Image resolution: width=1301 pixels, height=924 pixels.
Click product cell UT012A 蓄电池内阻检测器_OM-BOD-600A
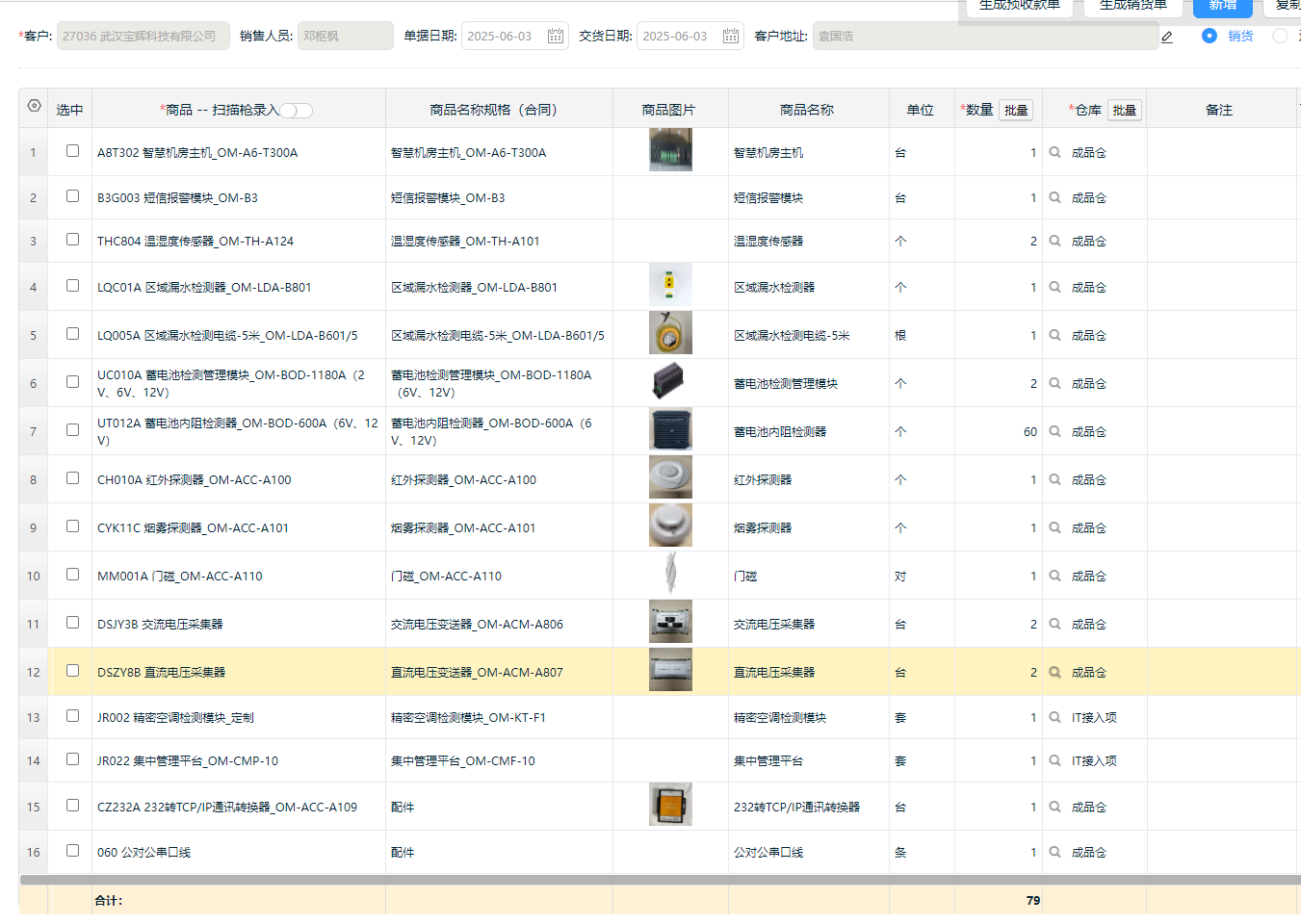point(238,431)
